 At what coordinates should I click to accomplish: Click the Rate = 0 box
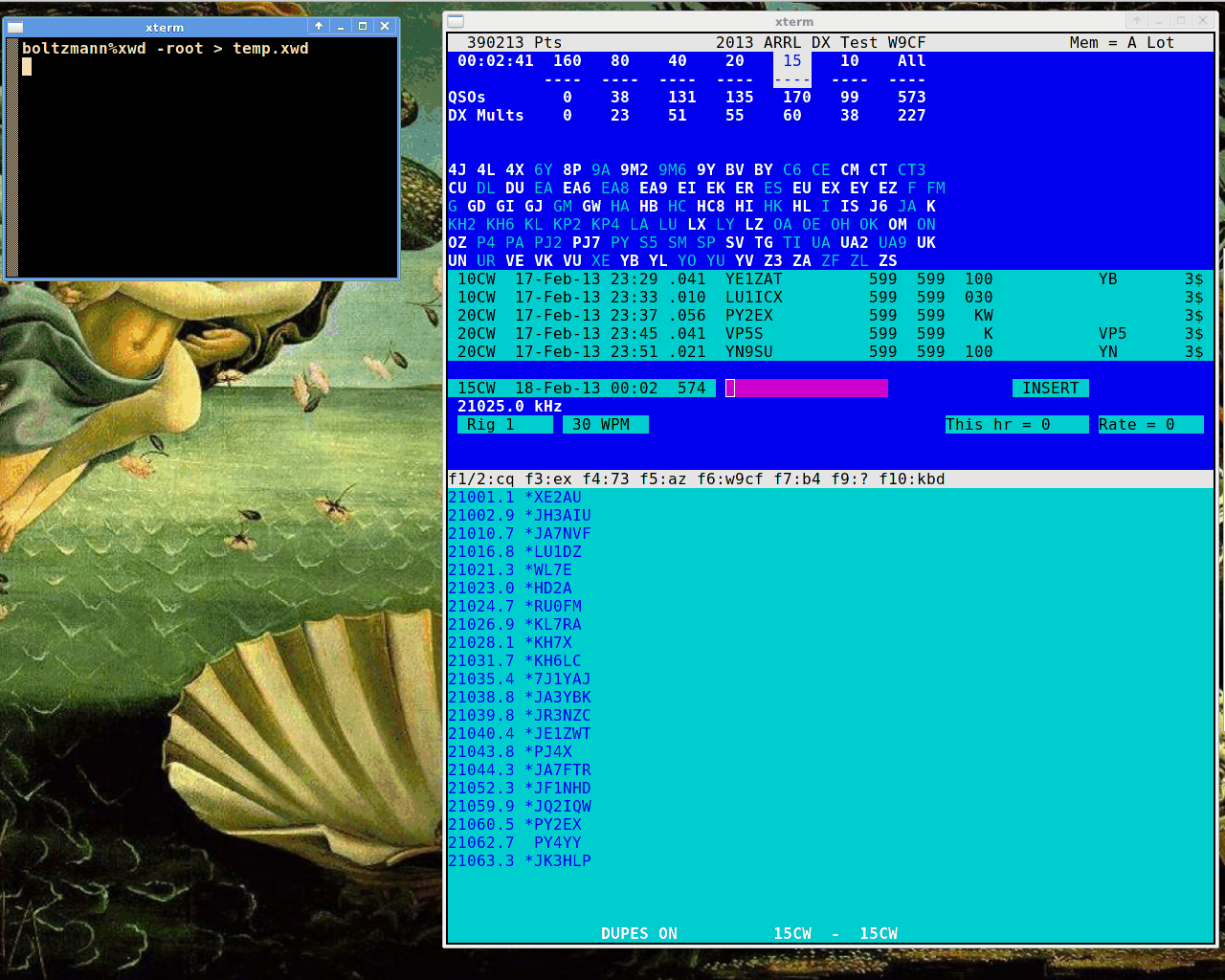tap(1151, 424)
